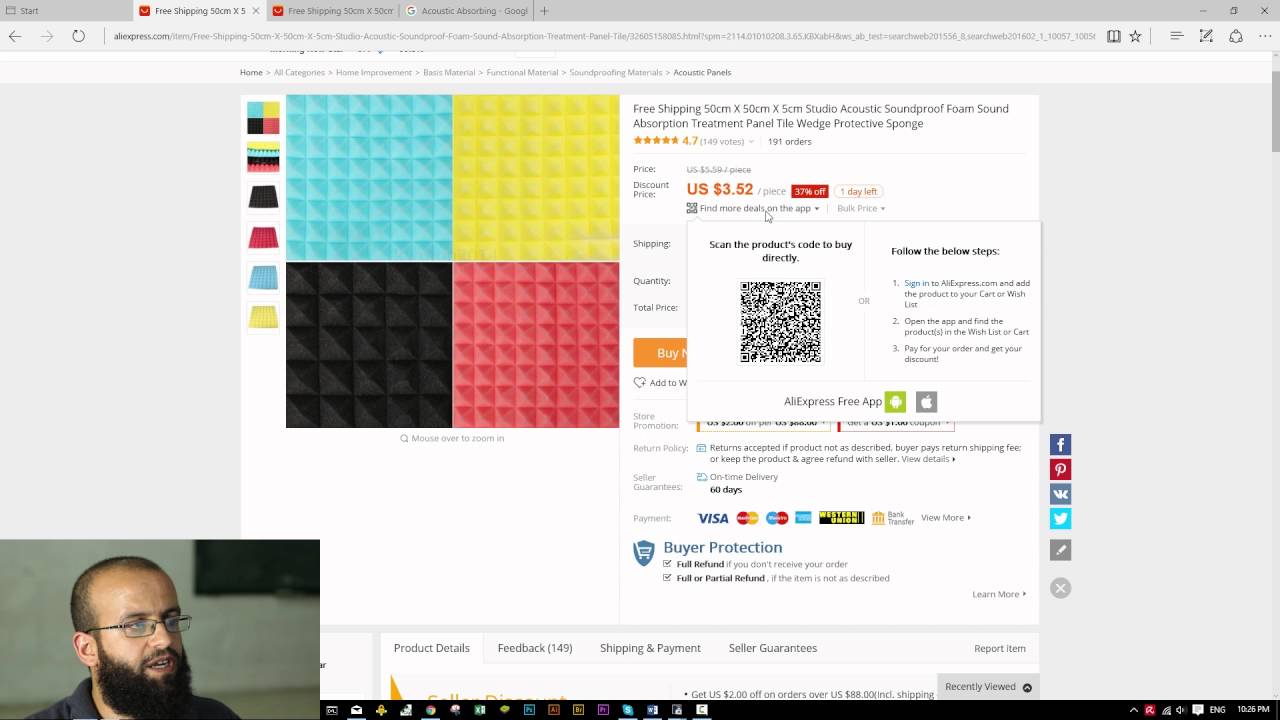1280x720 pixels.
Task: Switch to the second Free Shipping 50cm tab
Action: [x=333, y=11]
